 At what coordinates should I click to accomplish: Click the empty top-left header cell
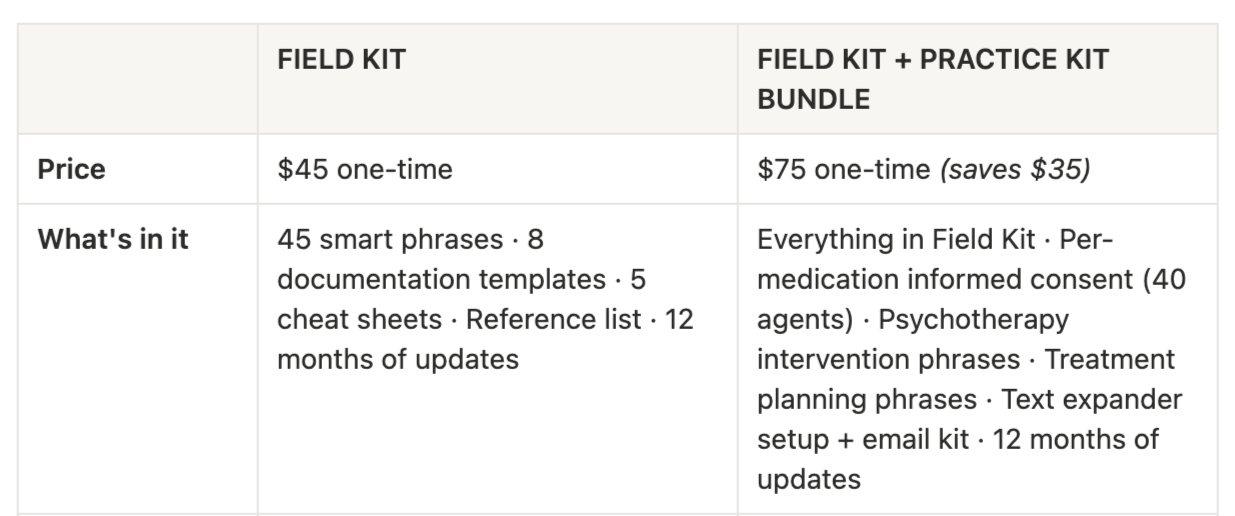(x=137, y=79)
